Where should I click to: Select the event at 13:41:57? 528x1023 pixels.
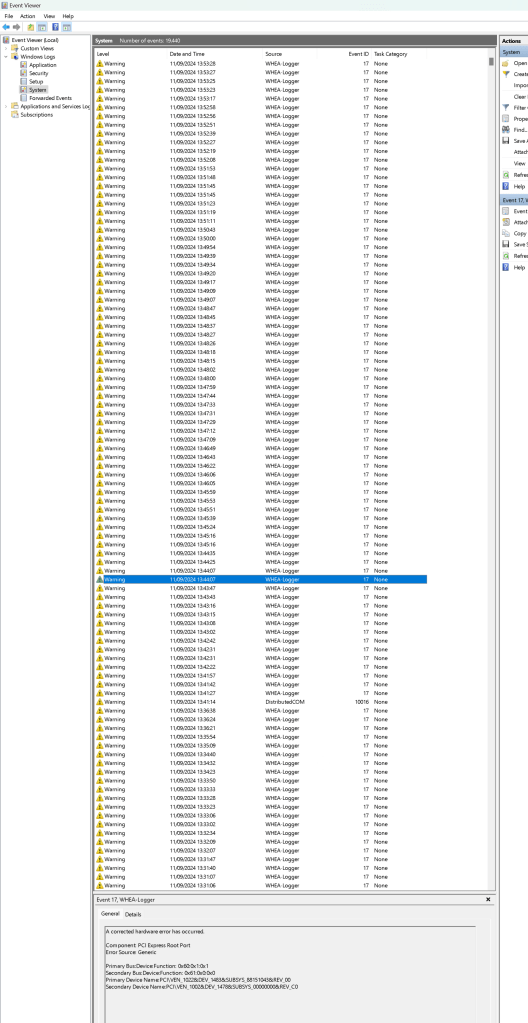coord(261,675)
